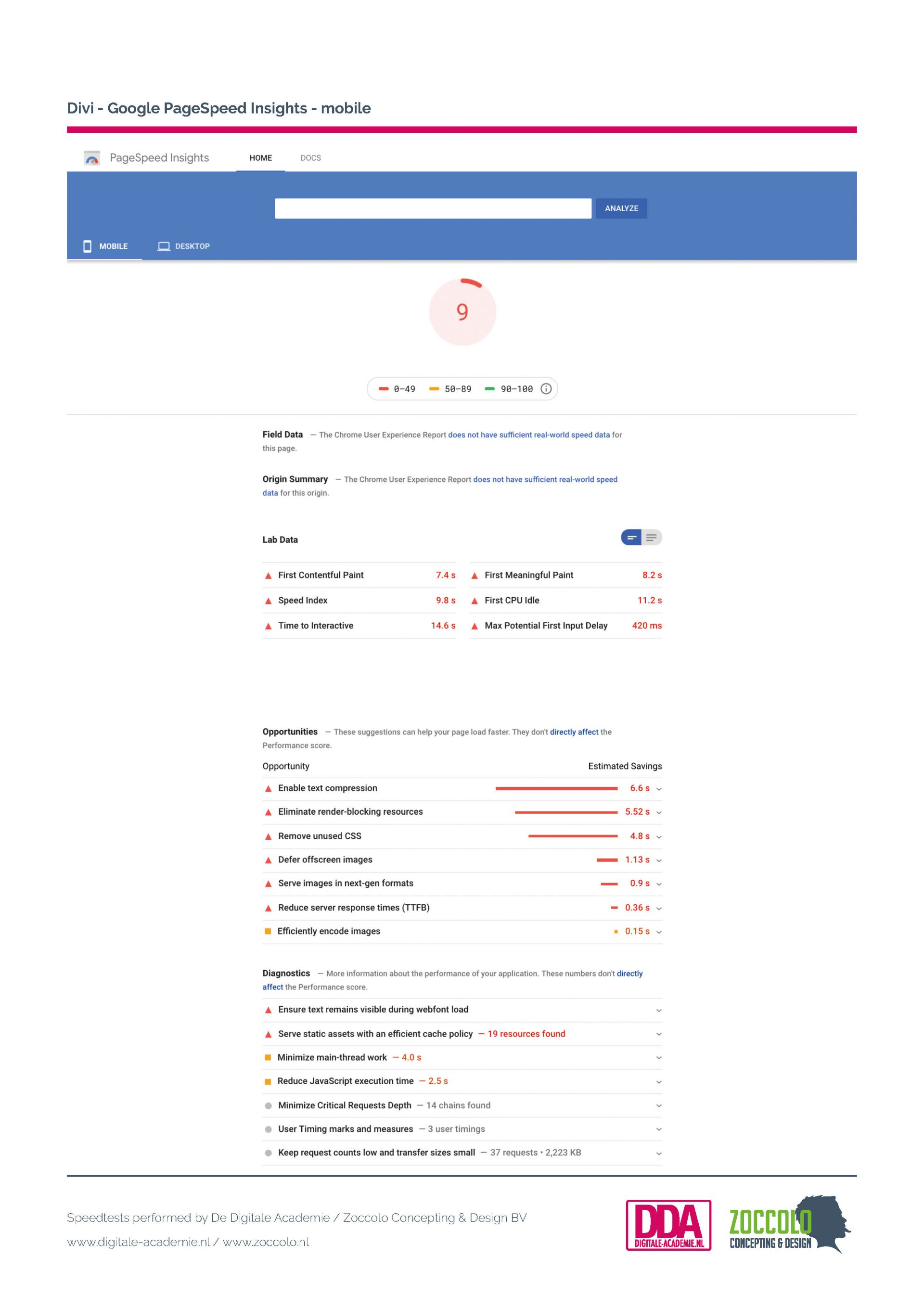This screenshot has height=1296, width=924.
Task: Click grey circle beside Keep request counts low
Action: coord(268,1153)
